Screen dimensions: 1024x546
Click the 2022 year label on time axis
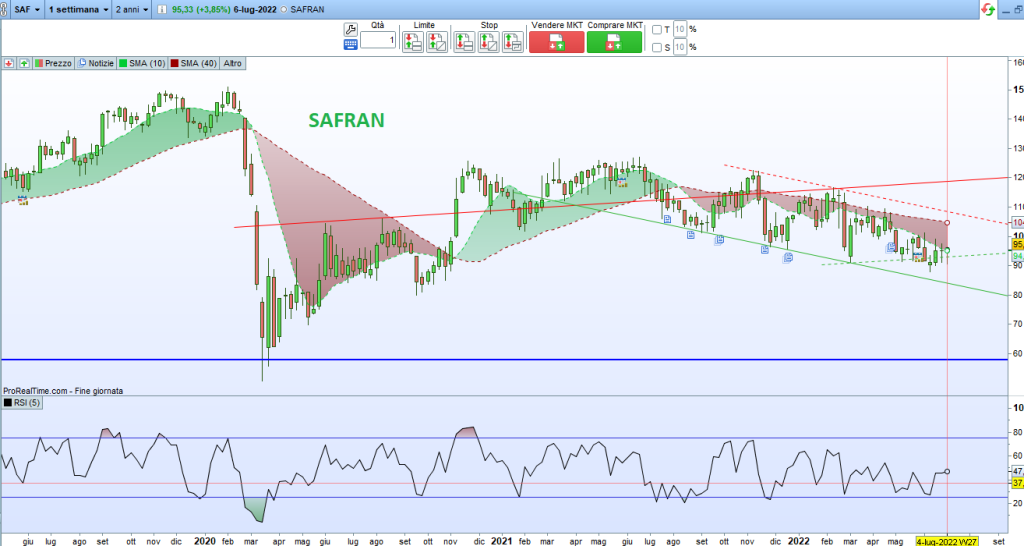(x=798, y=541)
